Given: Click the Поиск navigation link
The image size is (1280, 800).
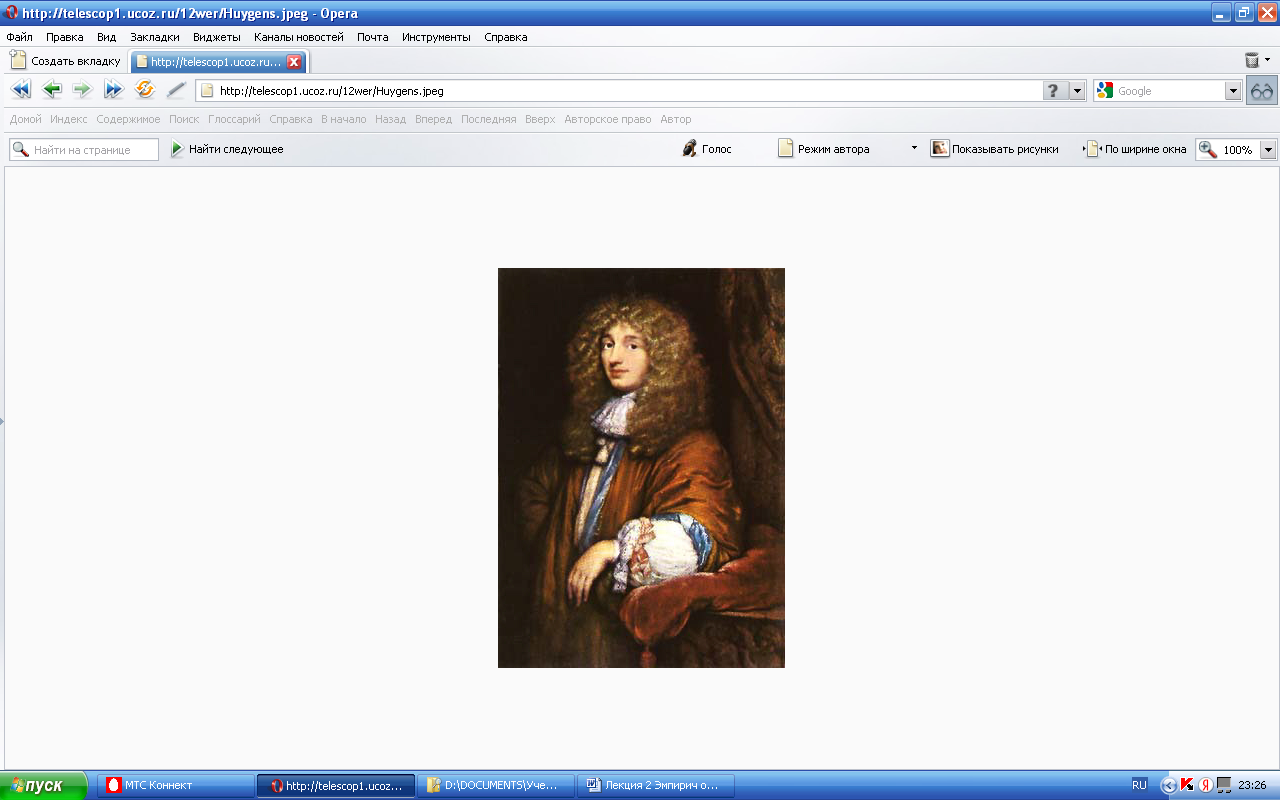Looking at the screenshot, I should click(184, 119).
